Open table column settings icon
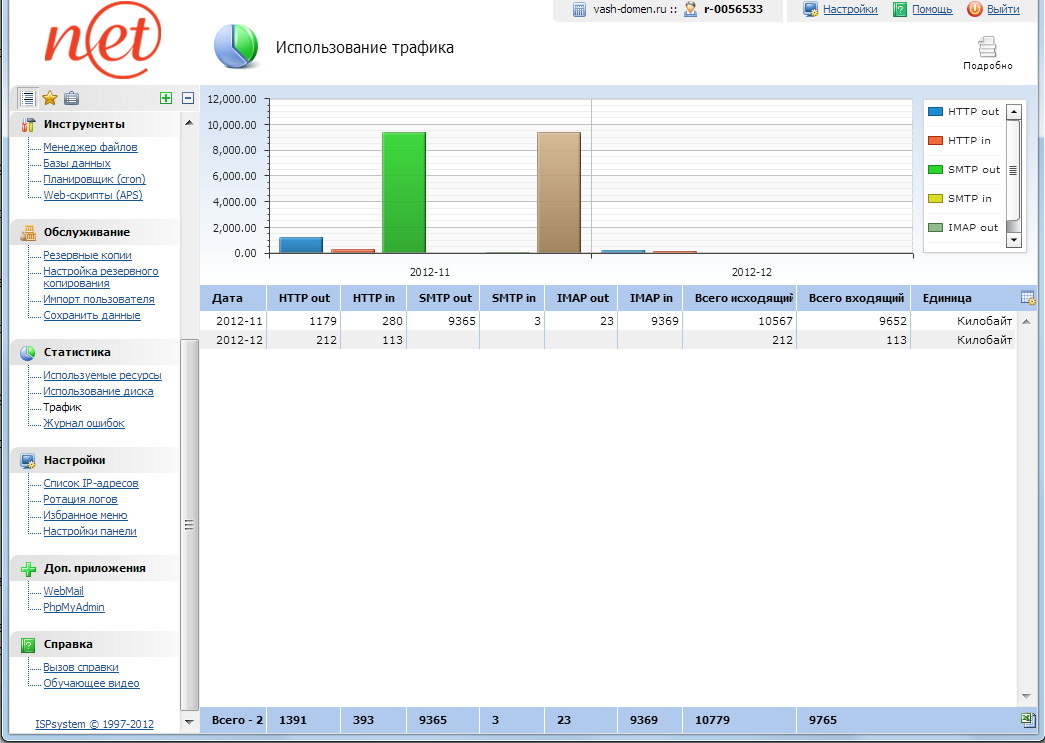1045x743 pixels. 1027,298
